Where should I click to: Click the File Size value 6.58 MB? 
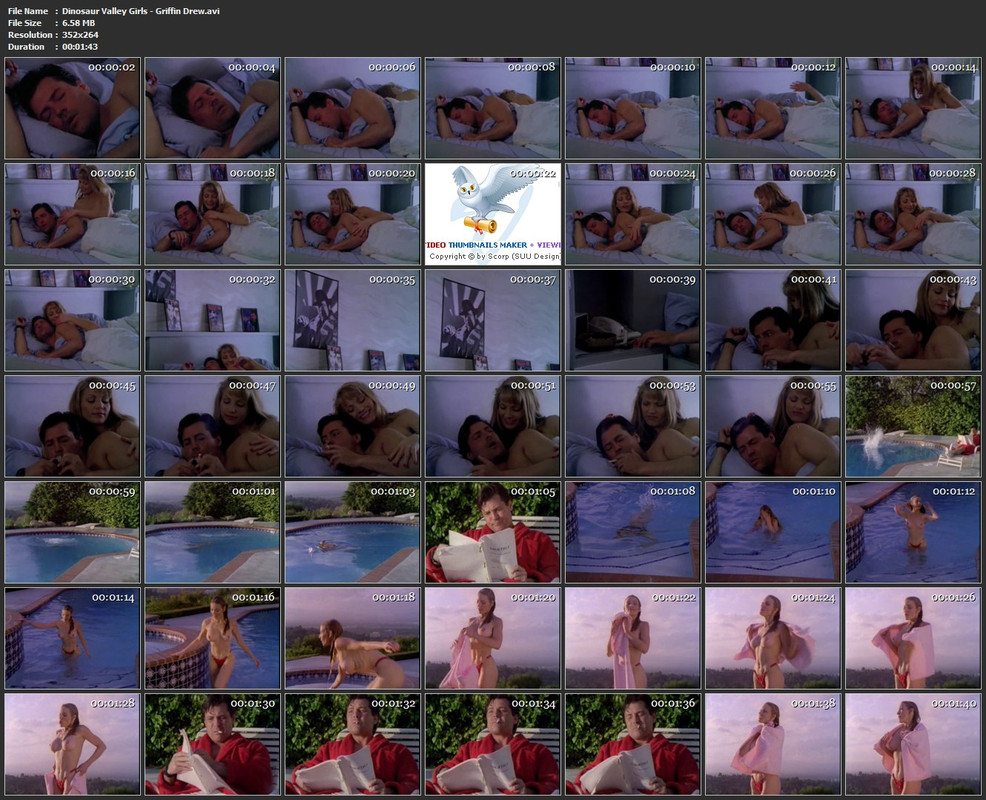coord(79,23)
